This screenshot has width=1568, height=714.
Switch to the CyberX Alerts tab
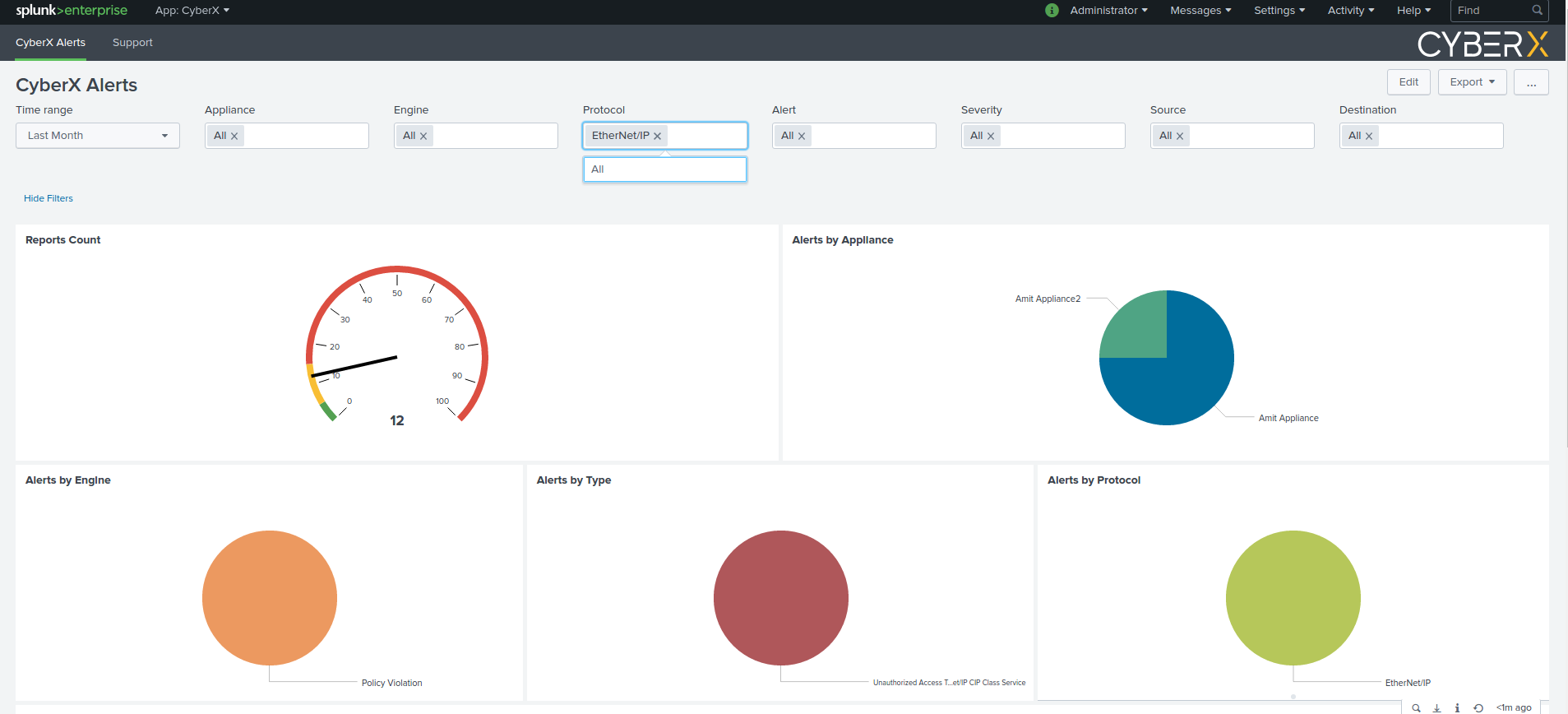point(50,43)
